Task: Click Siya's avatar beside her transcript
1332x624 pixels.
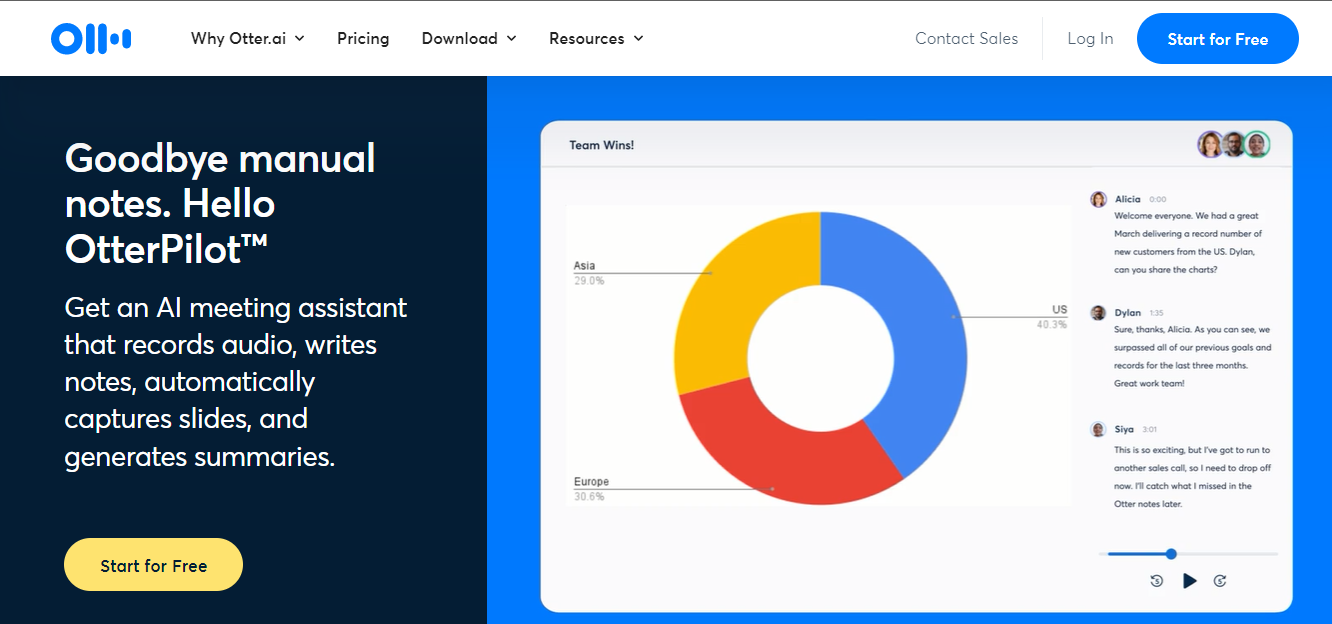Action: click(x=1098, y=429)
